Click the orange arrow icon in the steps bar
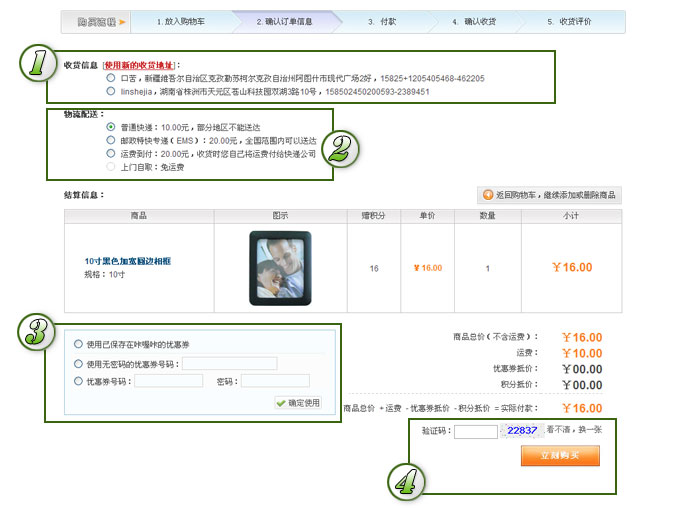The height and width of the screenshot is (508, 683). tap(122, 22)
